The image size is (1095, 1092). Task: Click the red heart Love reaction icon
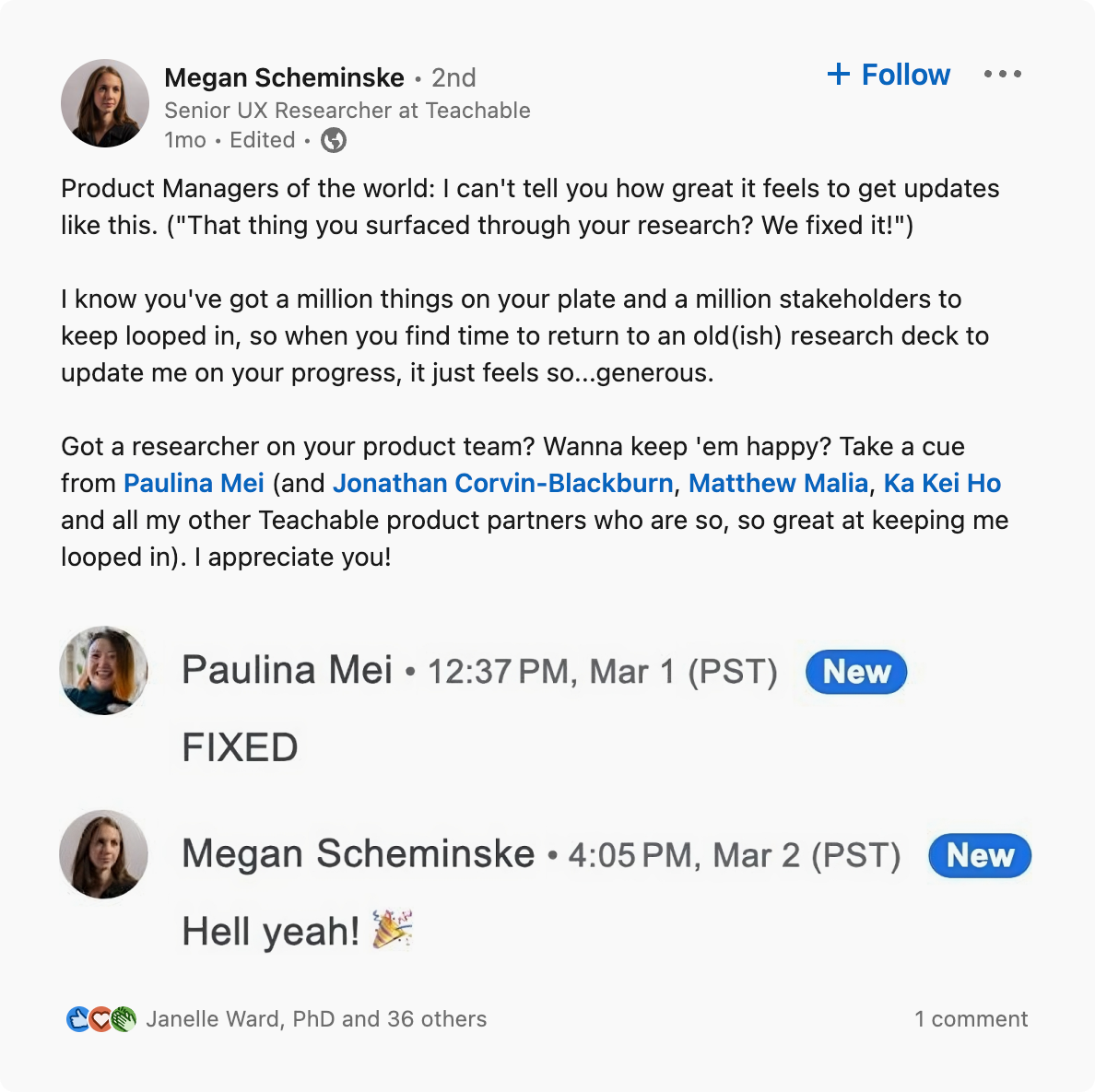pyautogui.click(x=101, y=1019)
